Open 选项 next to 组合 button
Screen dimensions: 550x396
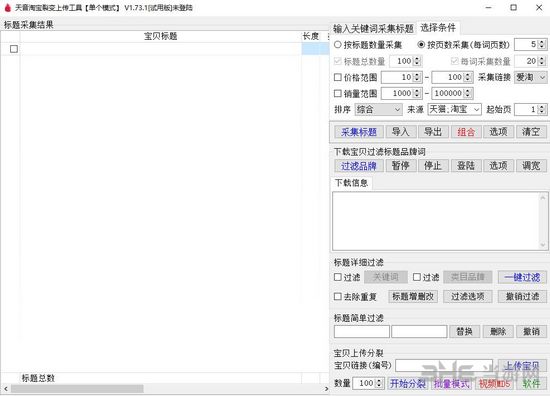[498, 132]
